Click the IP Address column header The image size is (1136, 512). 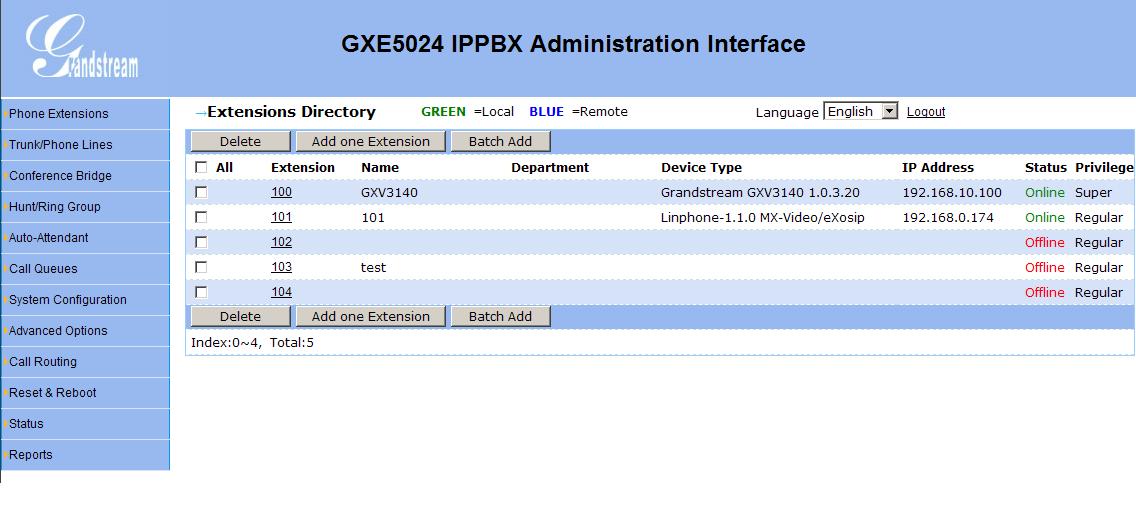[x=938, y=167]
